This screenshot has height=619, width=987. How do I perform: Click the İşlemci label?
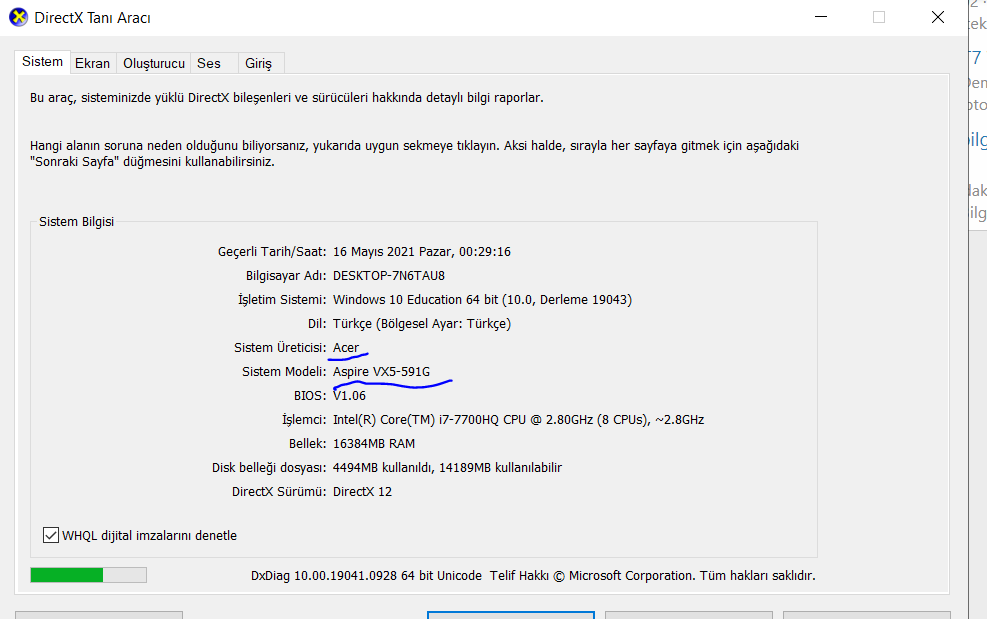304,420
